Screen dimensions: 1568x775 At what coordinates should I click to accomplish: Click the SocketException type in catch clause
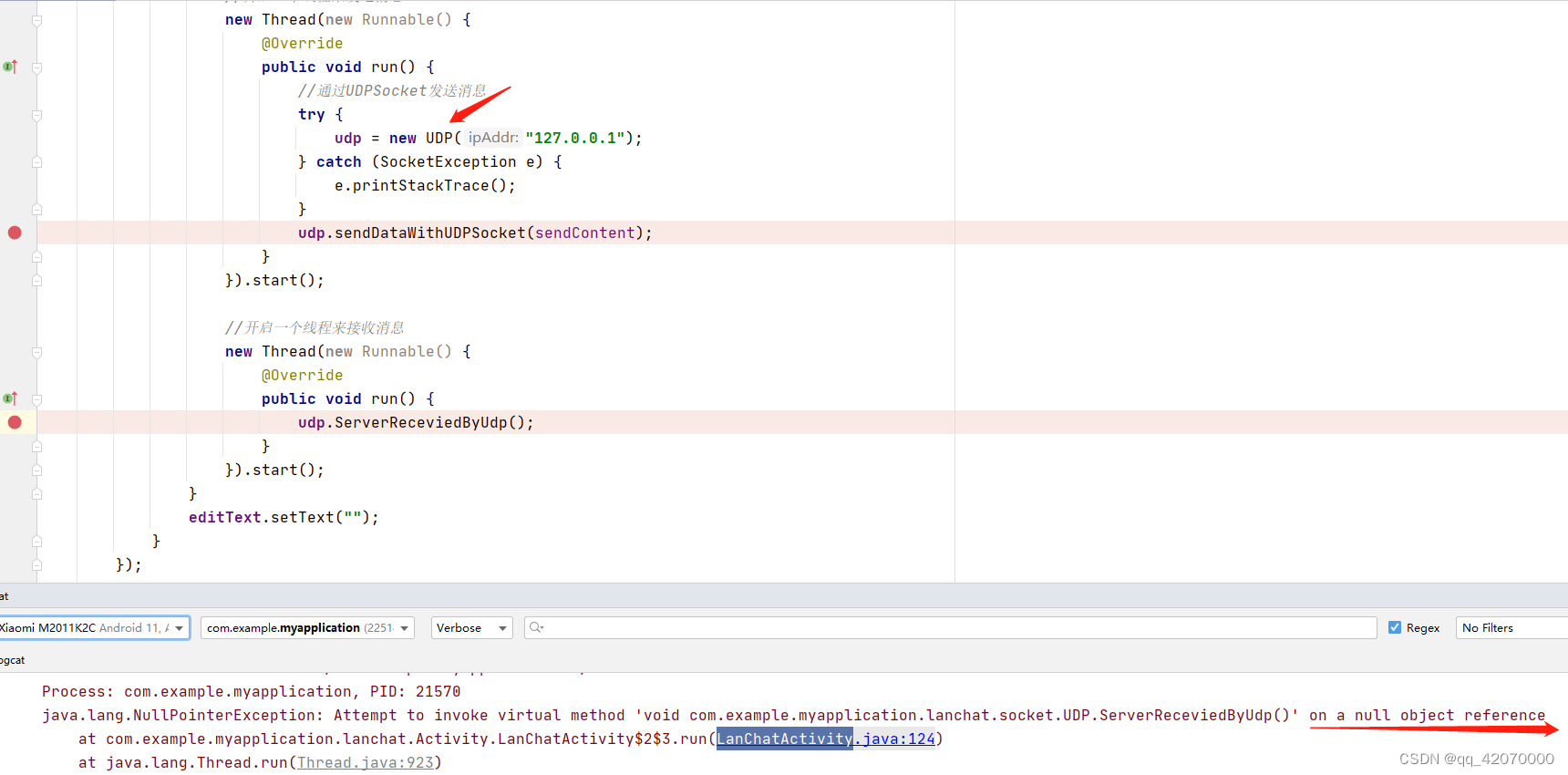point(449,161)
